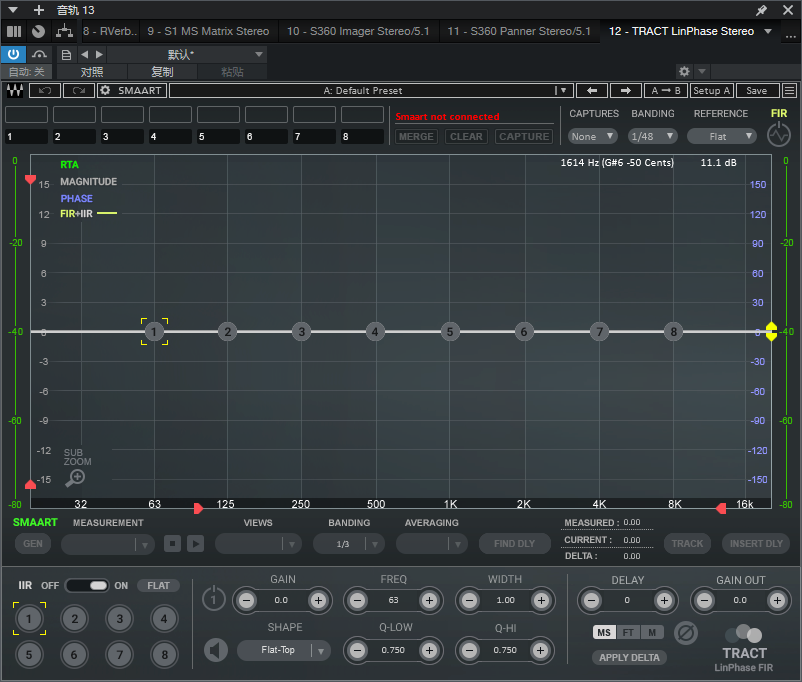Switch to 11 - S360 Panner tab
Viewport: 802px width, 682px height.
(x=519, y=31)
